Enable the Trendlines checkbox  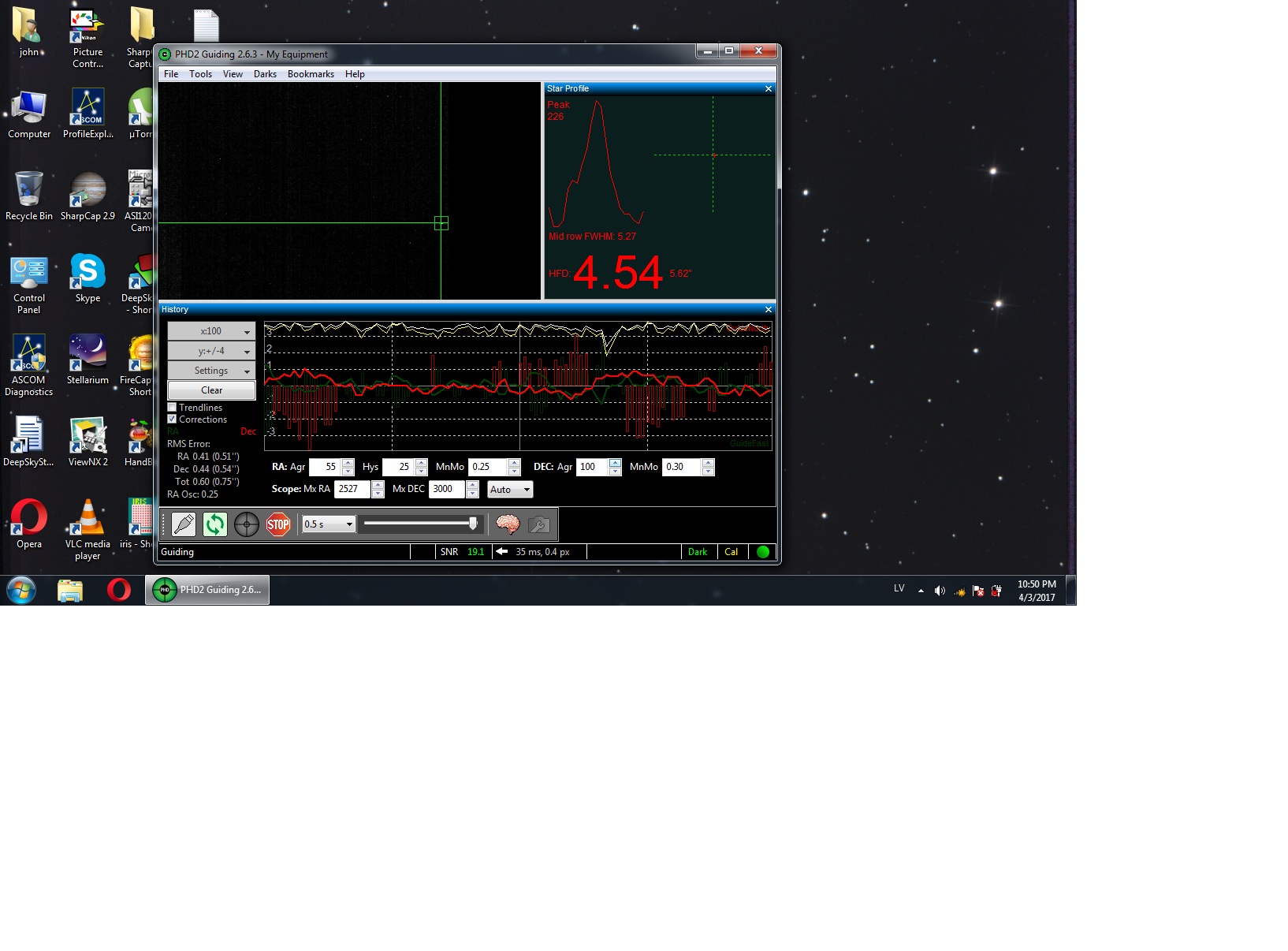tap(172, 408)
